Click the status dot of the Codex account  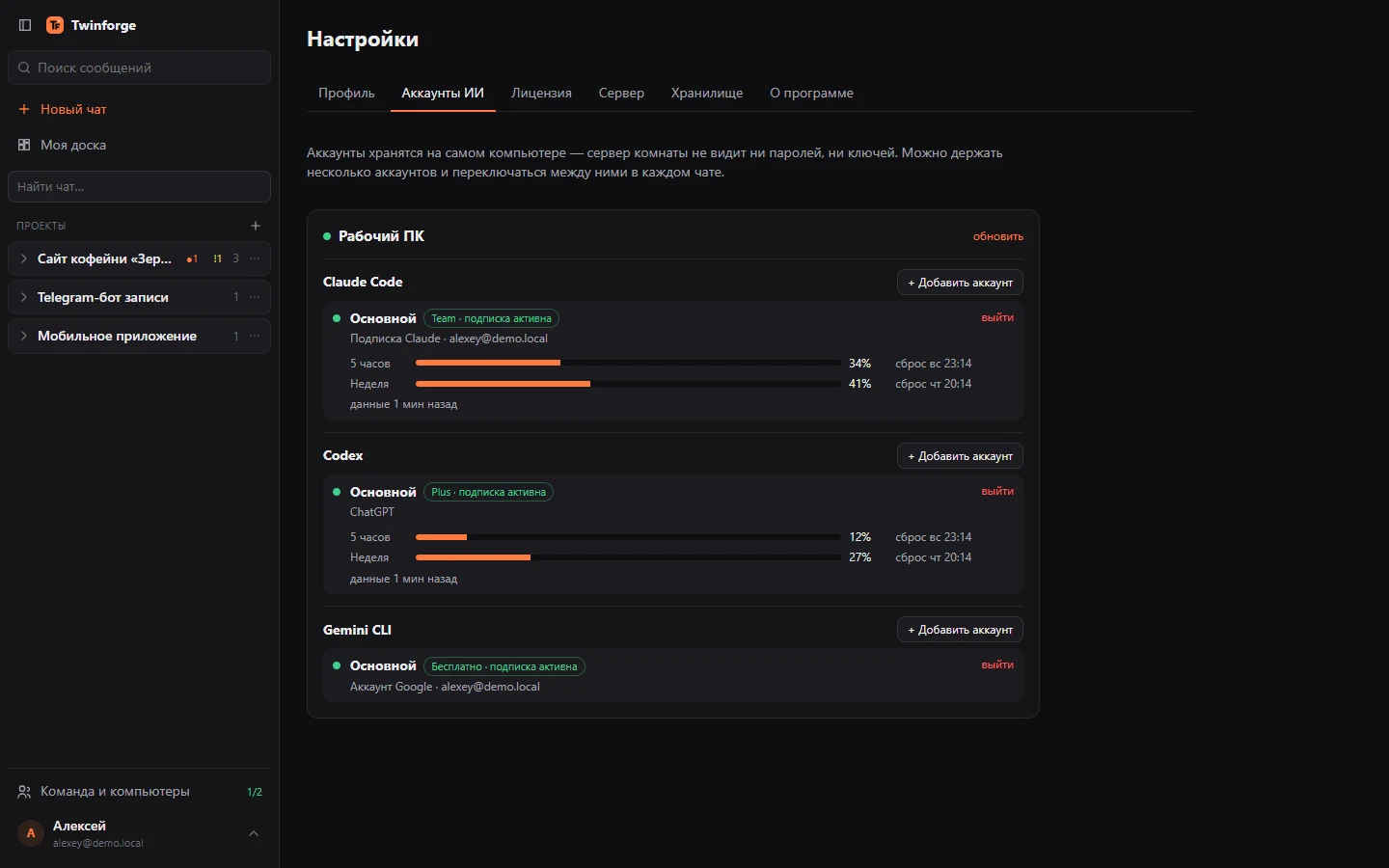coord(337,492)
